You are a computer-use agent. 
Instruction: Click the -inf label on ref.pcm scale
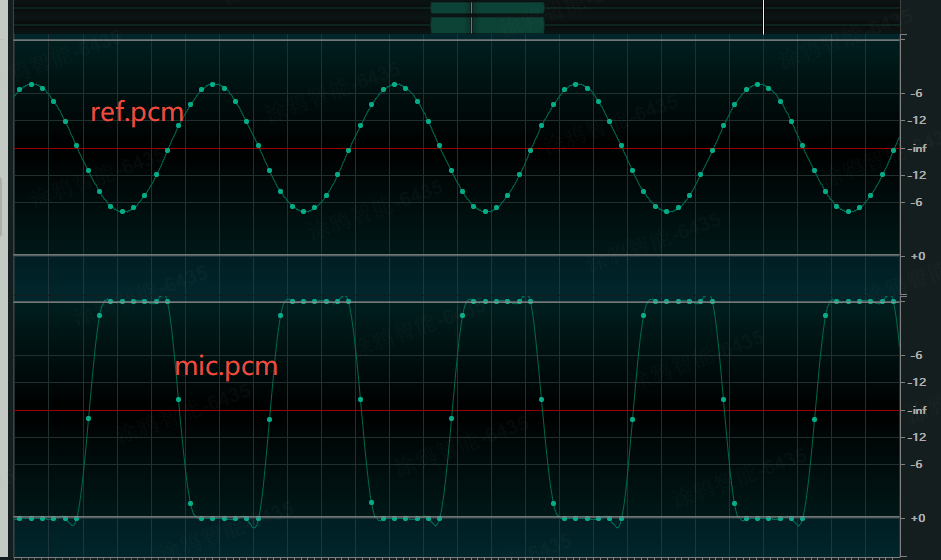pos(918,148)
